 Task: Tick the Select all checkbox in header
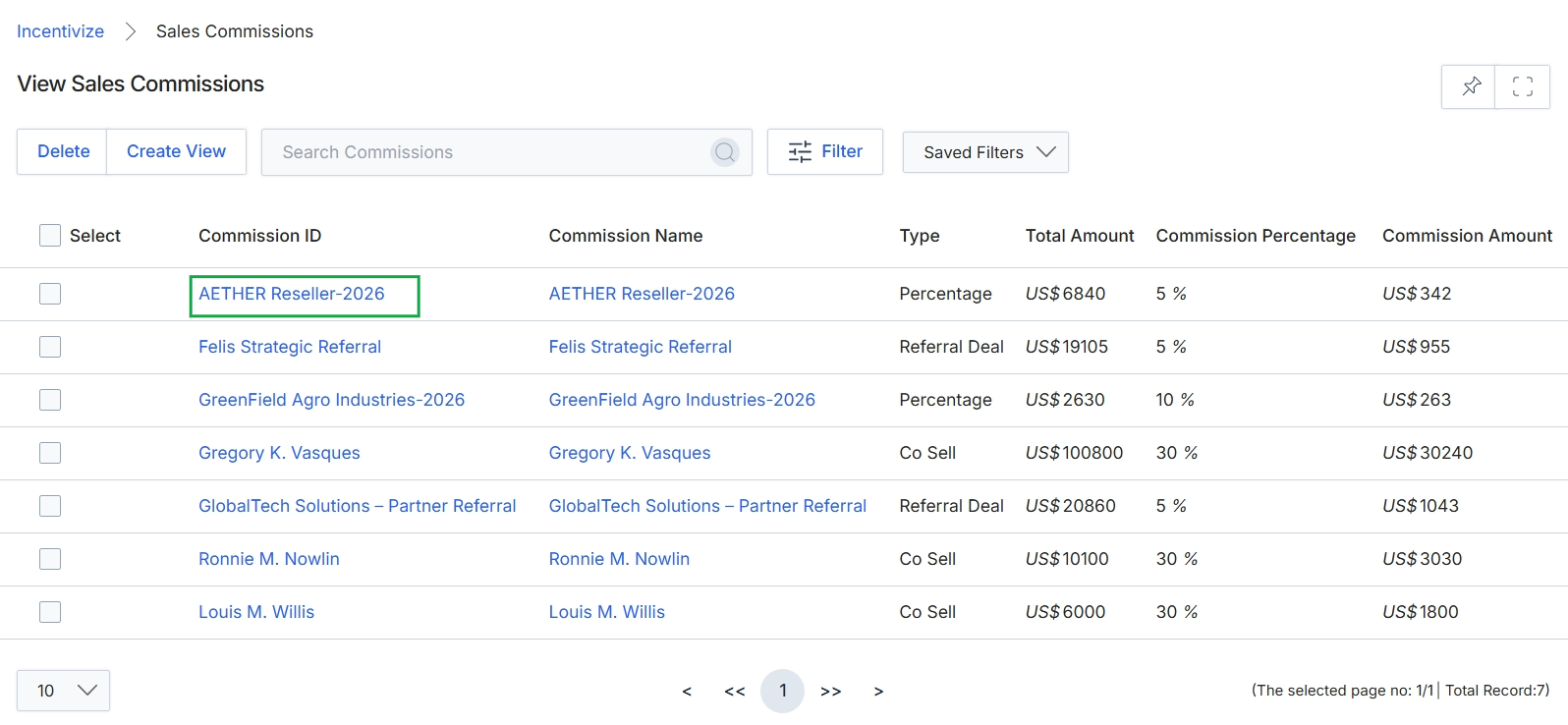[x=50, y=236]
